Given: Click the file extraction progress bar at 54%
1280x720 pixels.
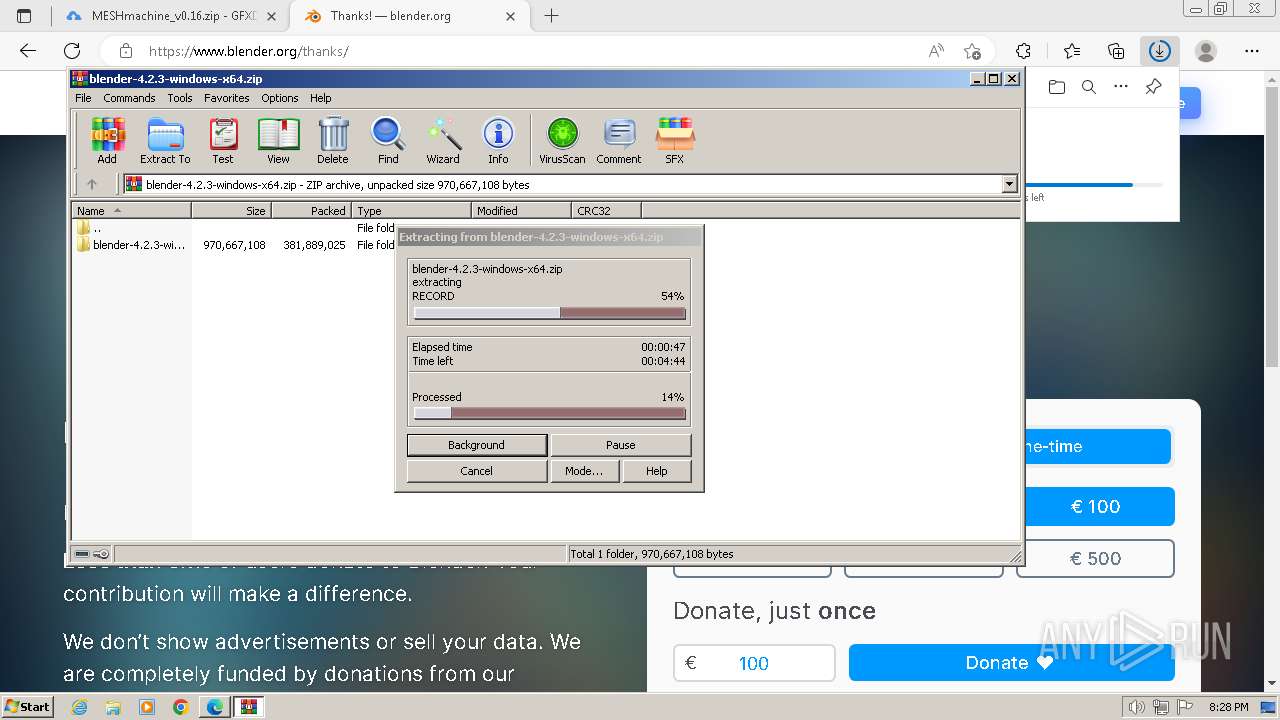Looking at the screenshot, I should click(x=549, y=313).
